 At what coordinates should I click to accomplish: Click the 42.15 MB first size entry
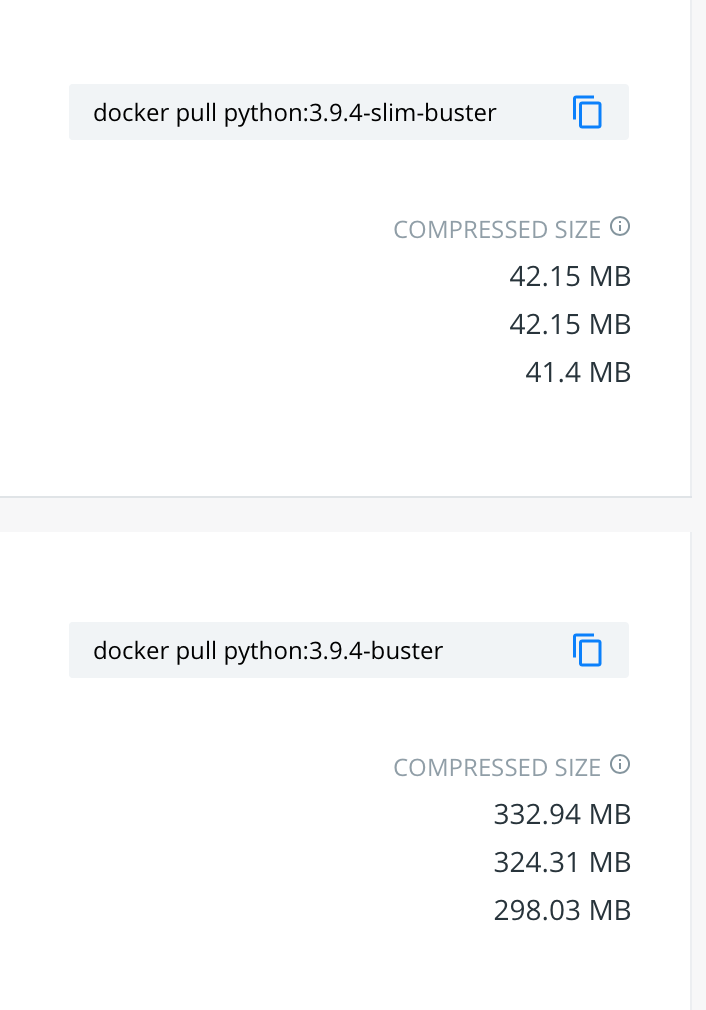click(569, 276)
